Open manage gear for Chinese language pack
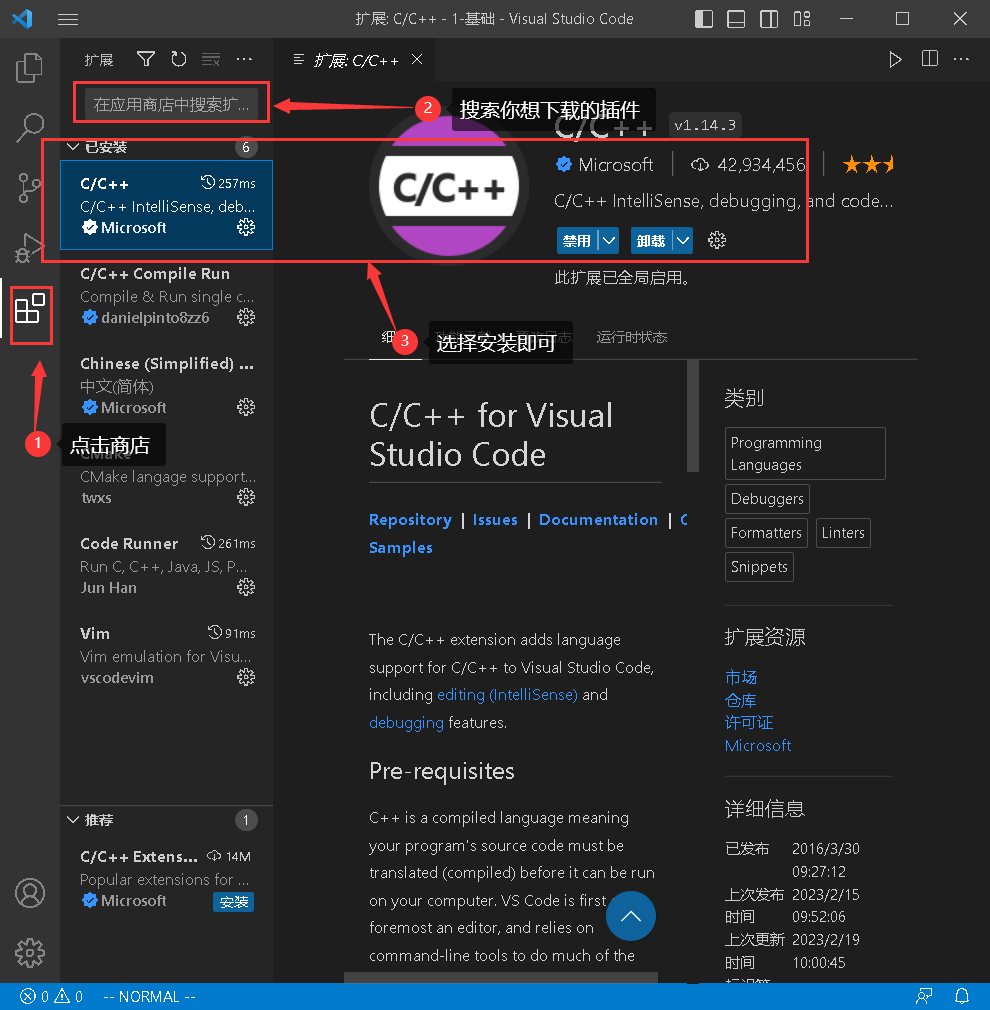This screenshot has width=990, height=1010. [x=246, y=407]
